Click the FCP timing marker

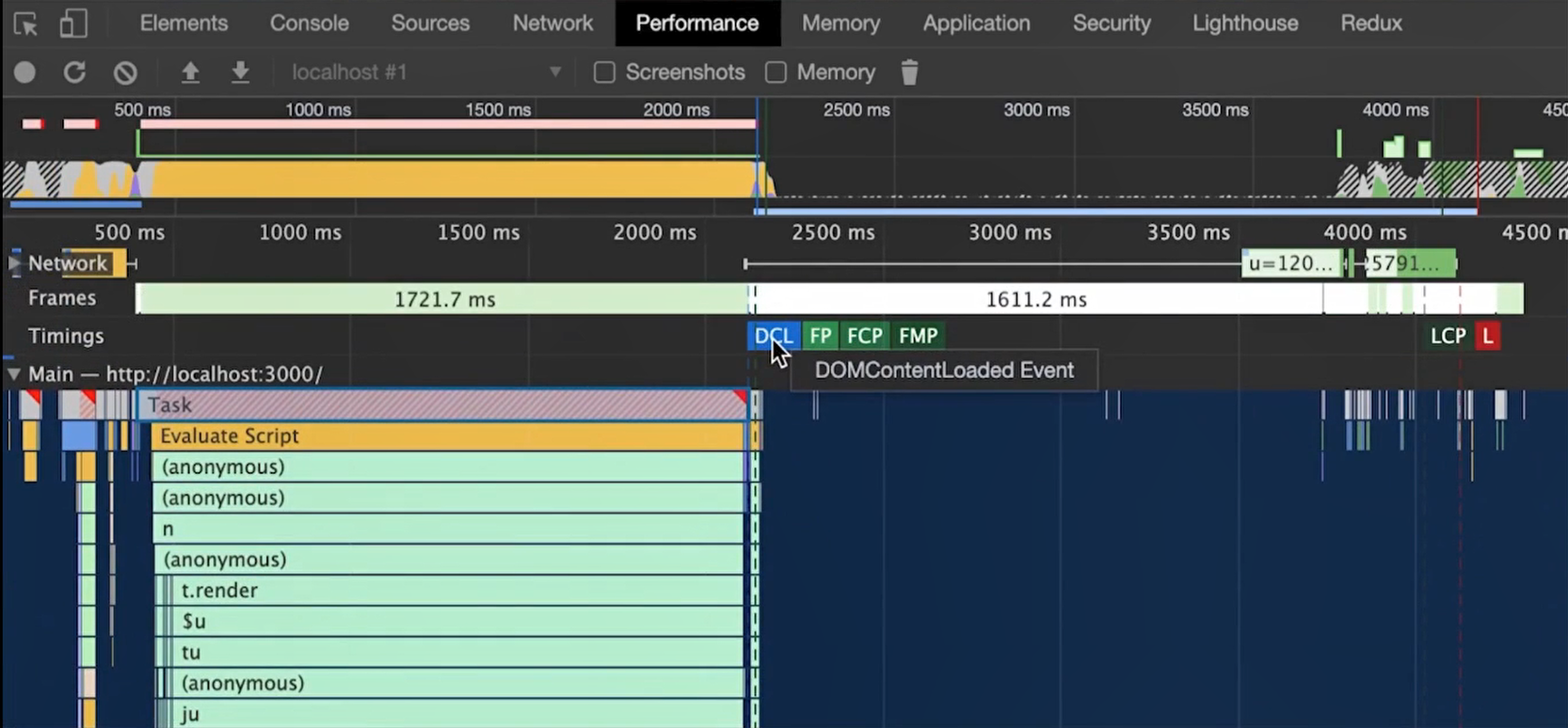864,336
